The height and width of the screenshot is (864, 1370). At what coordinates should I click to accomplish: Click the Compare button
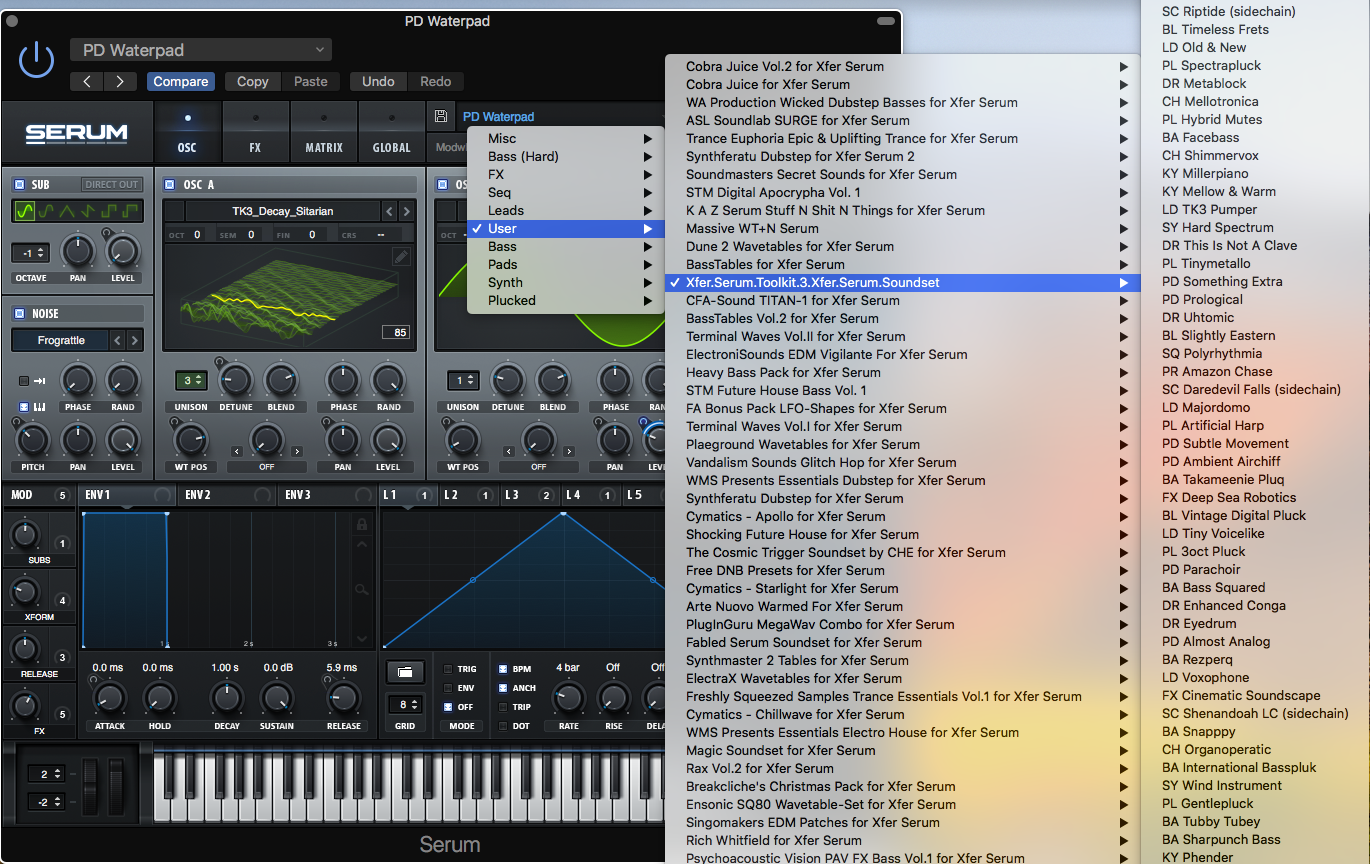coord(181,82)
